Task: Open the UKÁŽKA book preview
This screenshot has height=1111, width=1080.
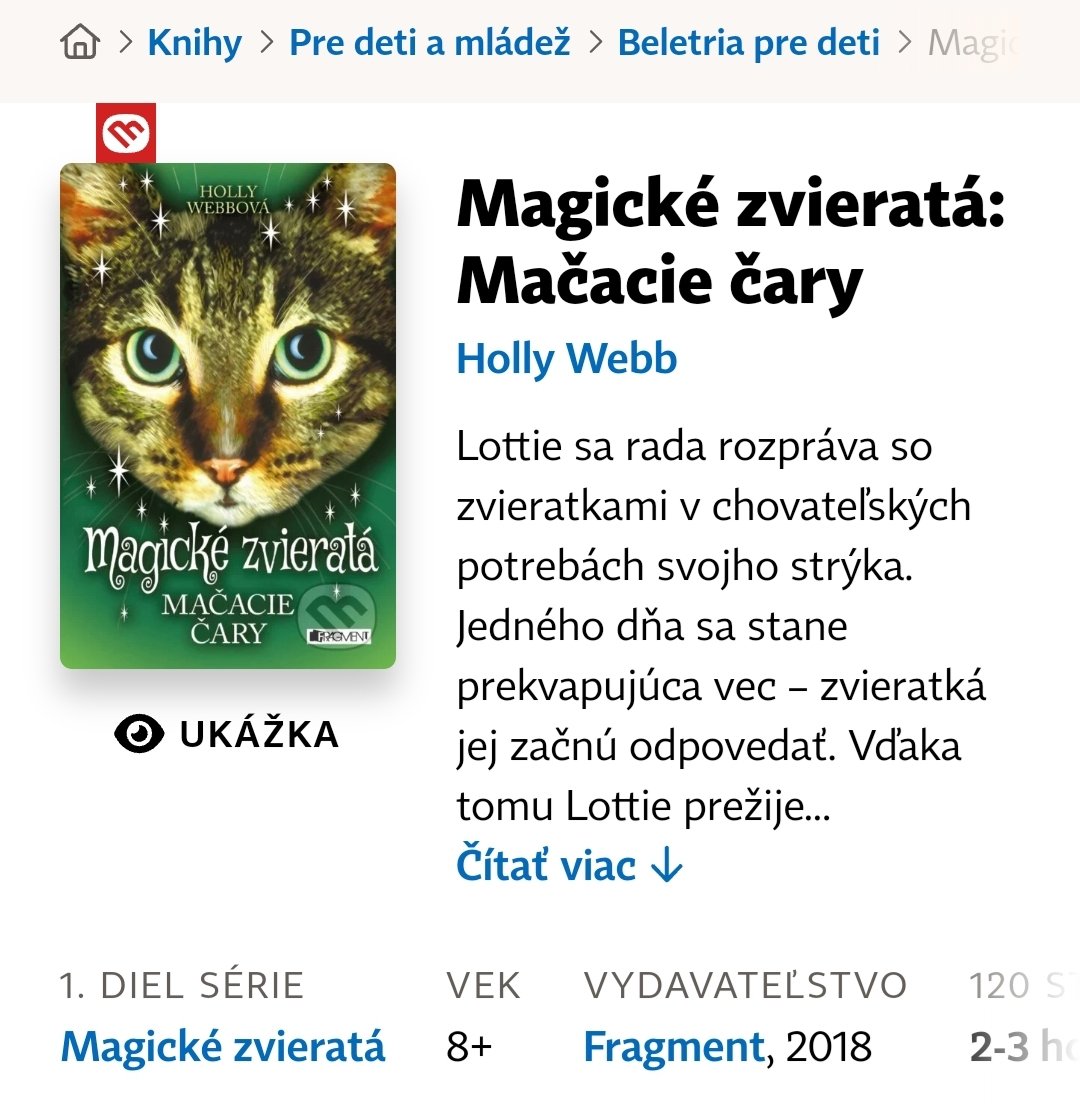Action: point(227,734)
